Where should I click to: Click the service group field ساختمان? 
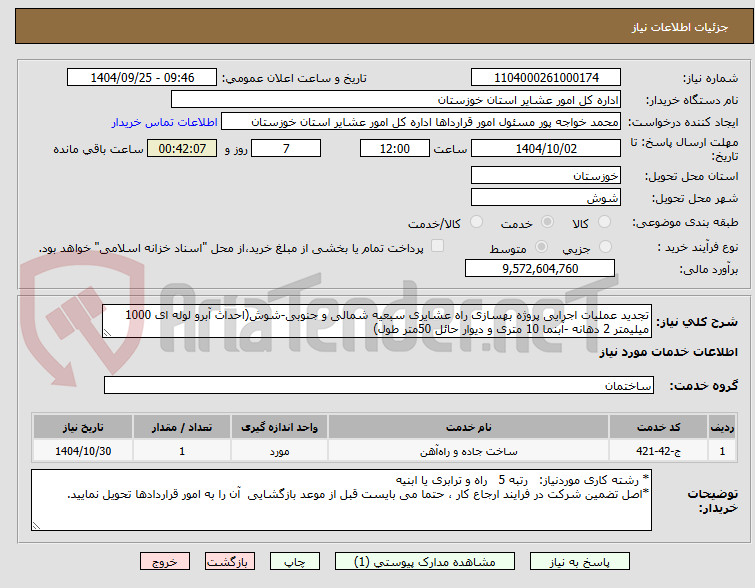pyautogui.click(x=379, y=385)
